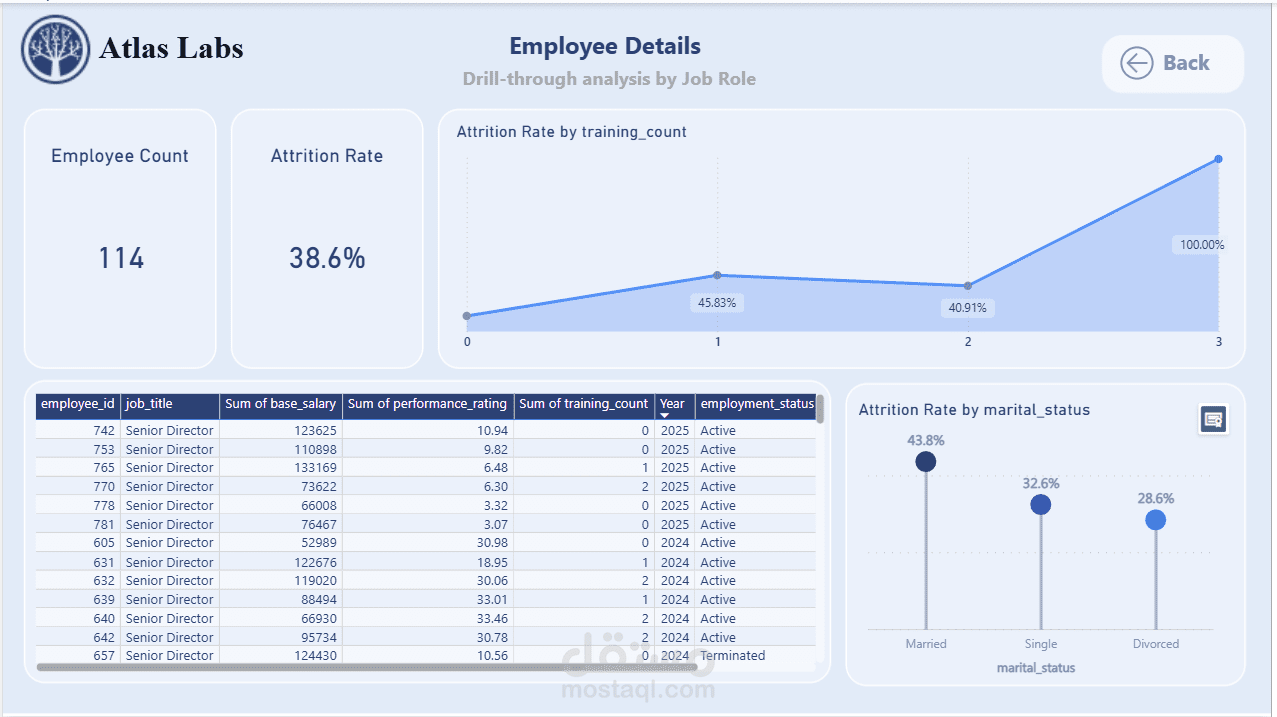Go back using the Back button
1277x717 pixels.
click(1173, 64)
